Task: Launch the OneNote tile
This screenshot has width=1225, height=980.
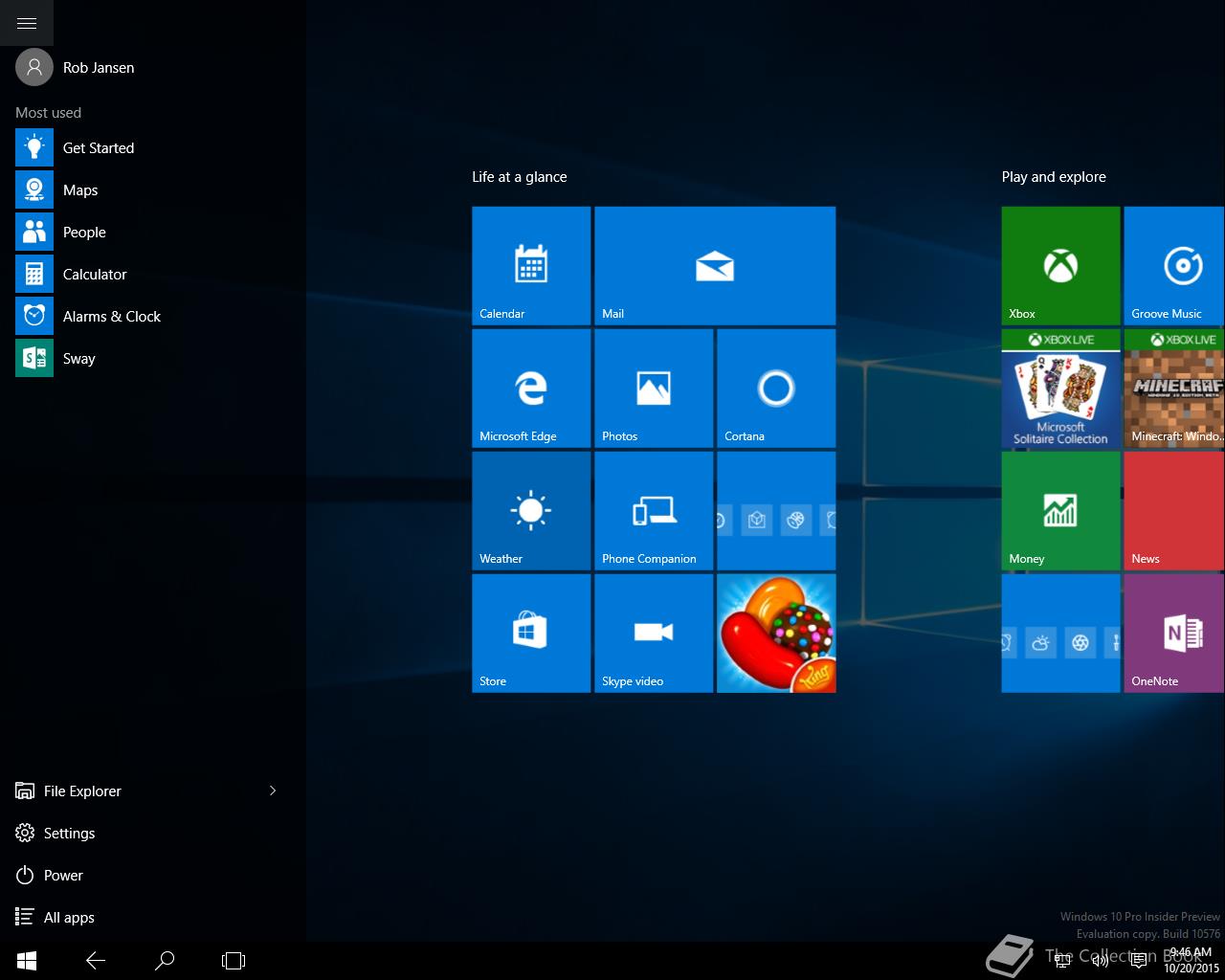Action: point(1174,634)
